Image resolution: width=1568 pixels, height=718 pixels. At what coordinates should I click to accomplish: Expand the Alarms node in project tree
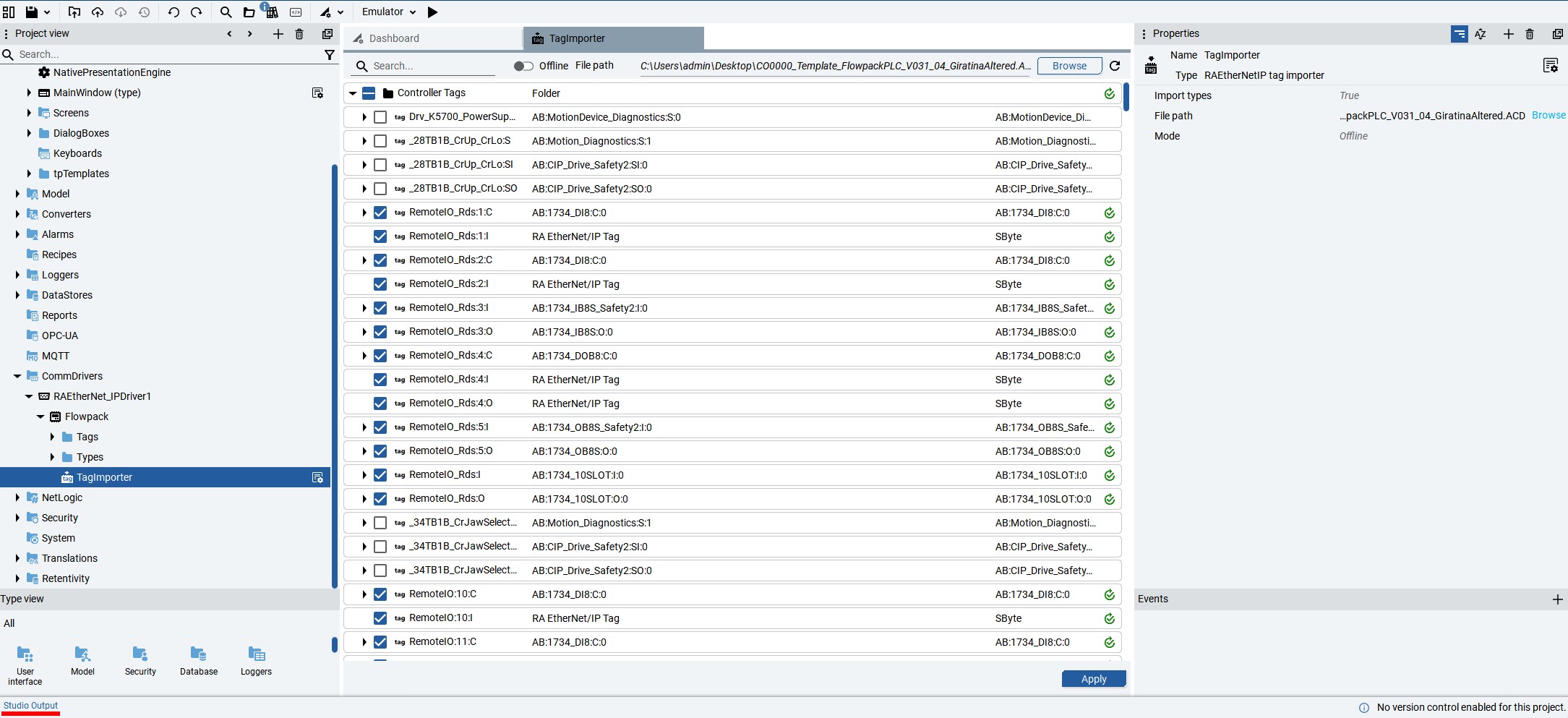click(17, 234)
